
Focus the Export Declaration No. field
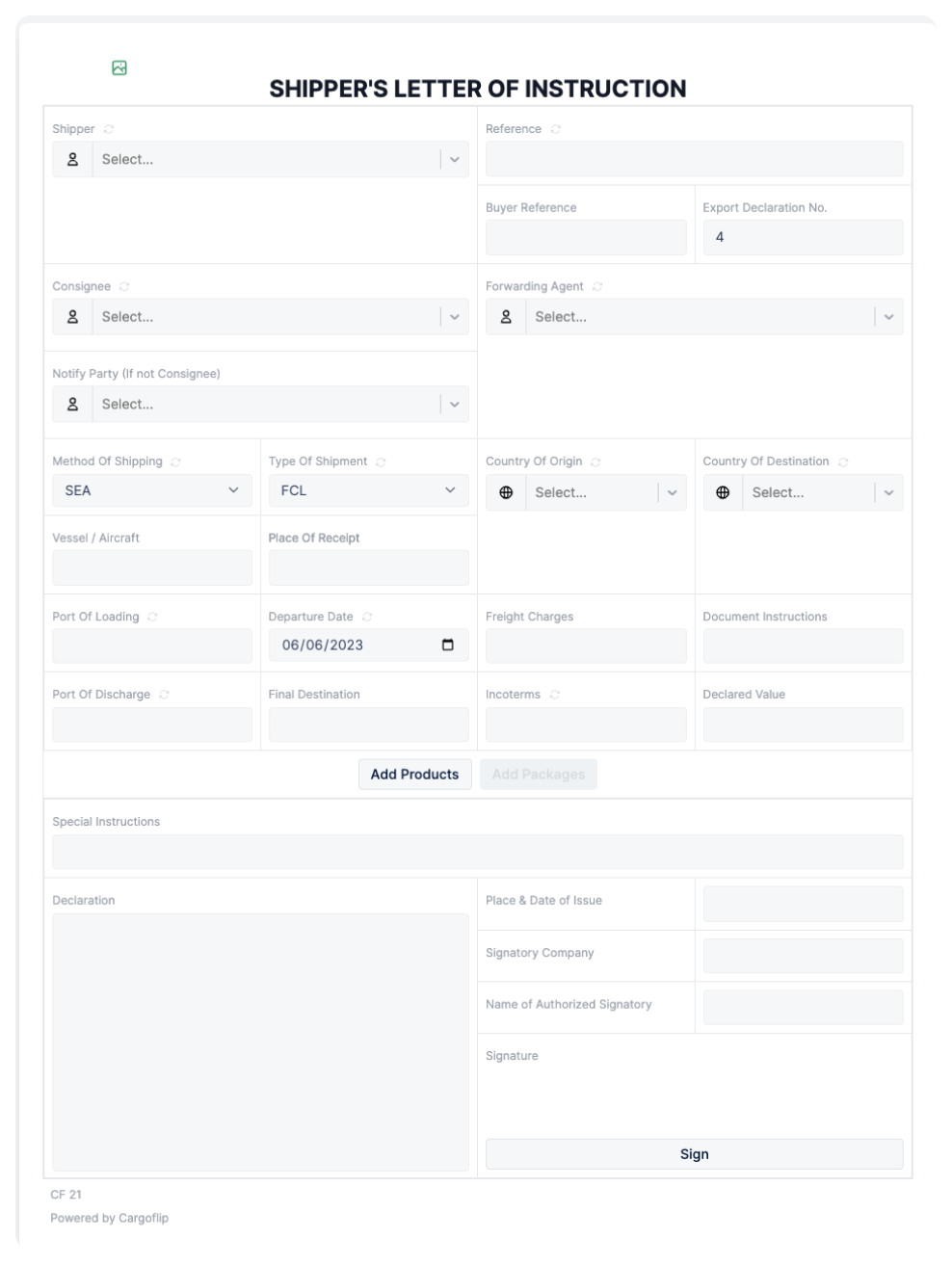(x=803, y=237)
